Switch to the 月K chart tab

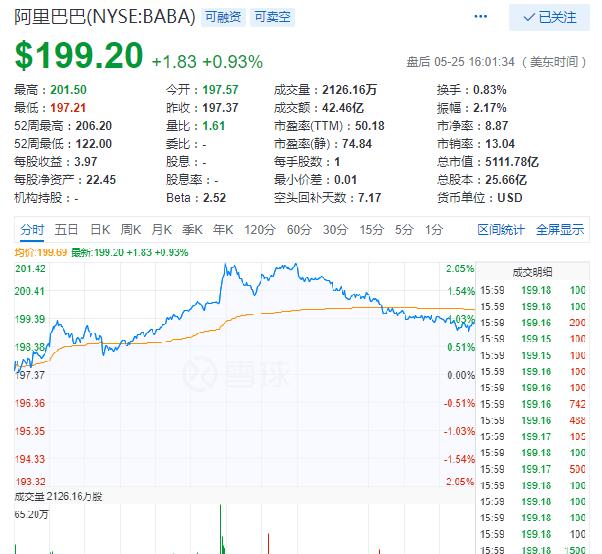(161, 230)
